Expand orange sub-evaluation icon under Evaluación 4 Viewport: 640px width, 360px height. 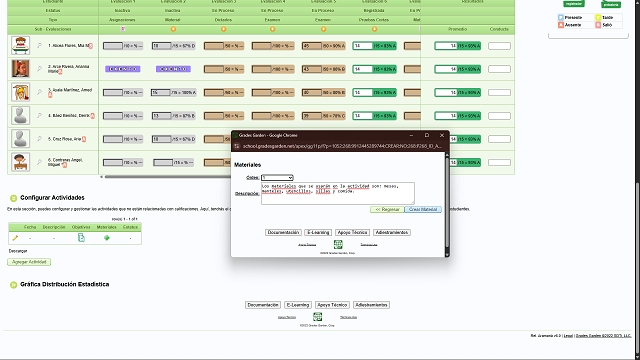(x=273, y=29)
